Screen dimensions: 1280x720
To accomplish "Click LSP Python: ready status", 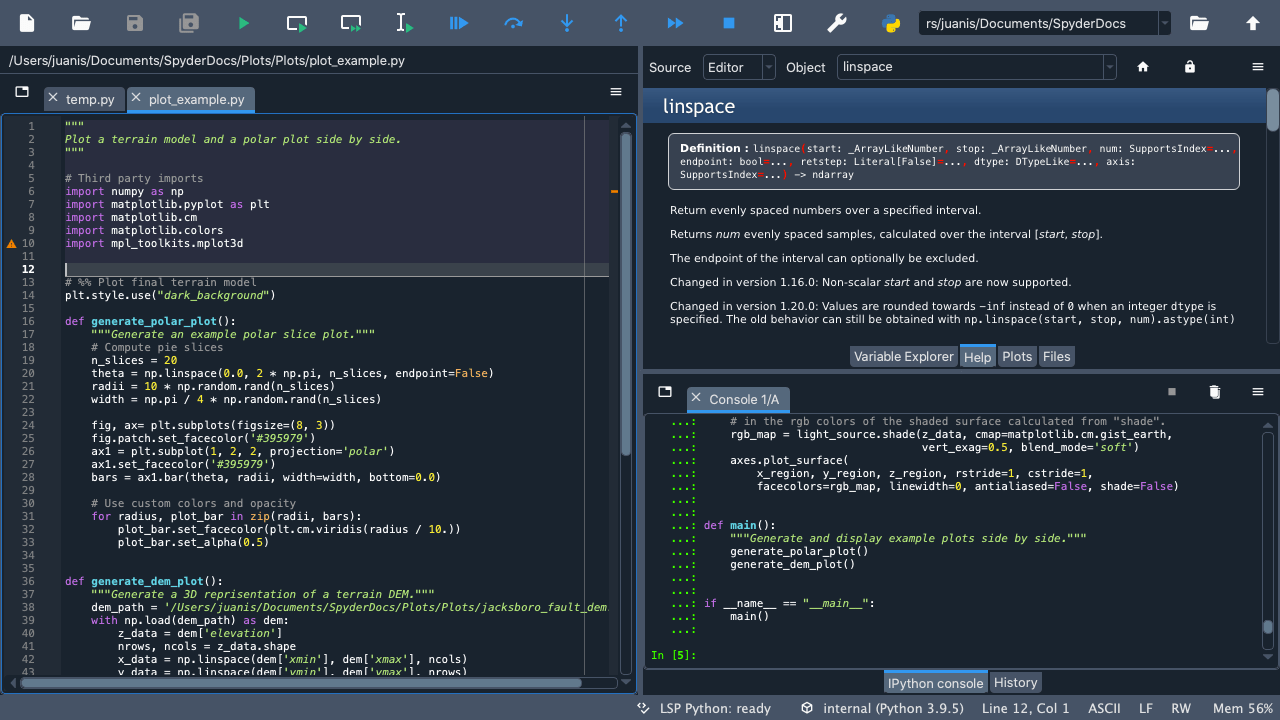I will point(705,708).
